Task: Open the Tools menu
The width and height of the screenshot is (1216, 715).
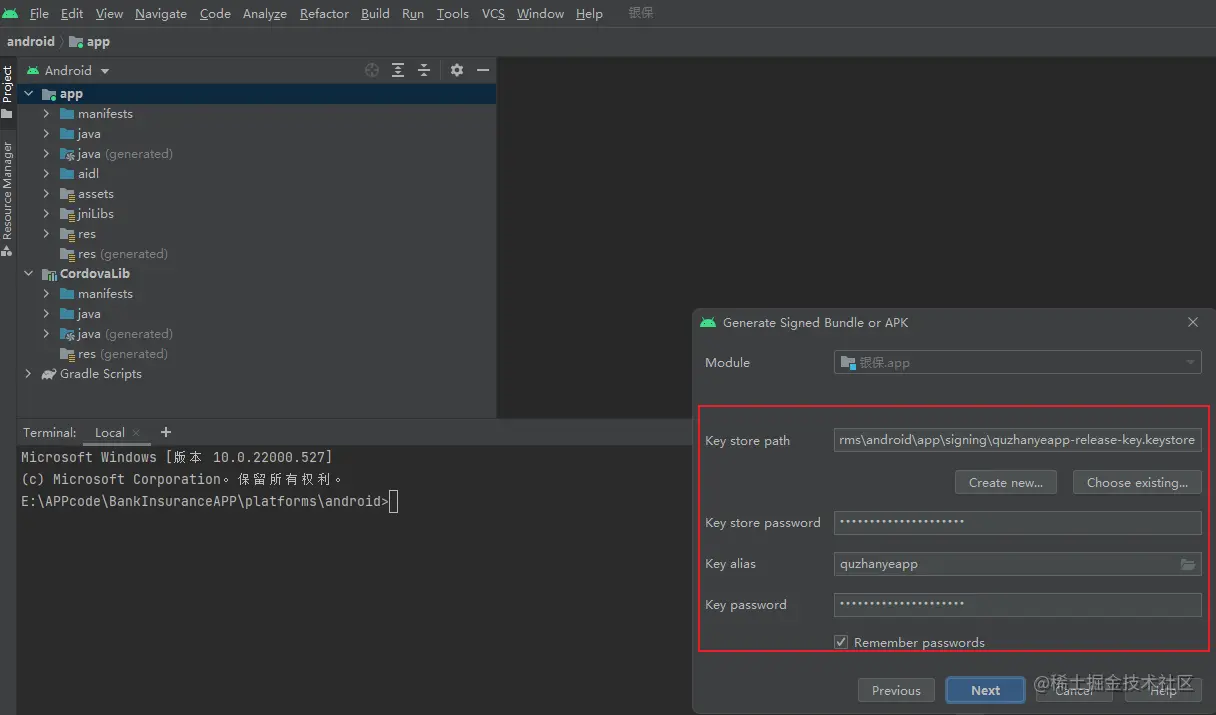Action: click(452, 13)
